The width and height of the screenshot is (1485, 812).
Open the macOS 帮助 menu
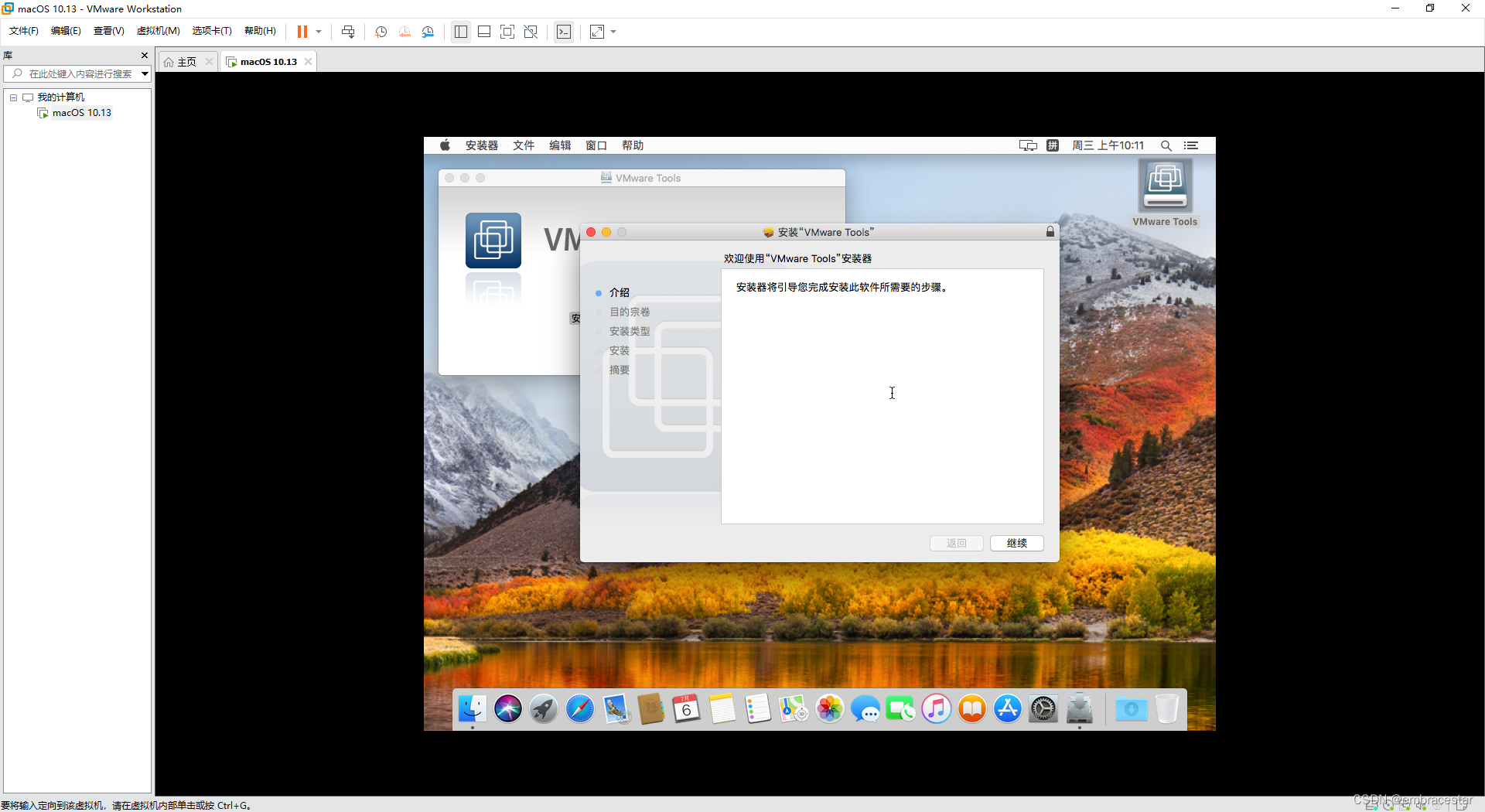[633, 145]
